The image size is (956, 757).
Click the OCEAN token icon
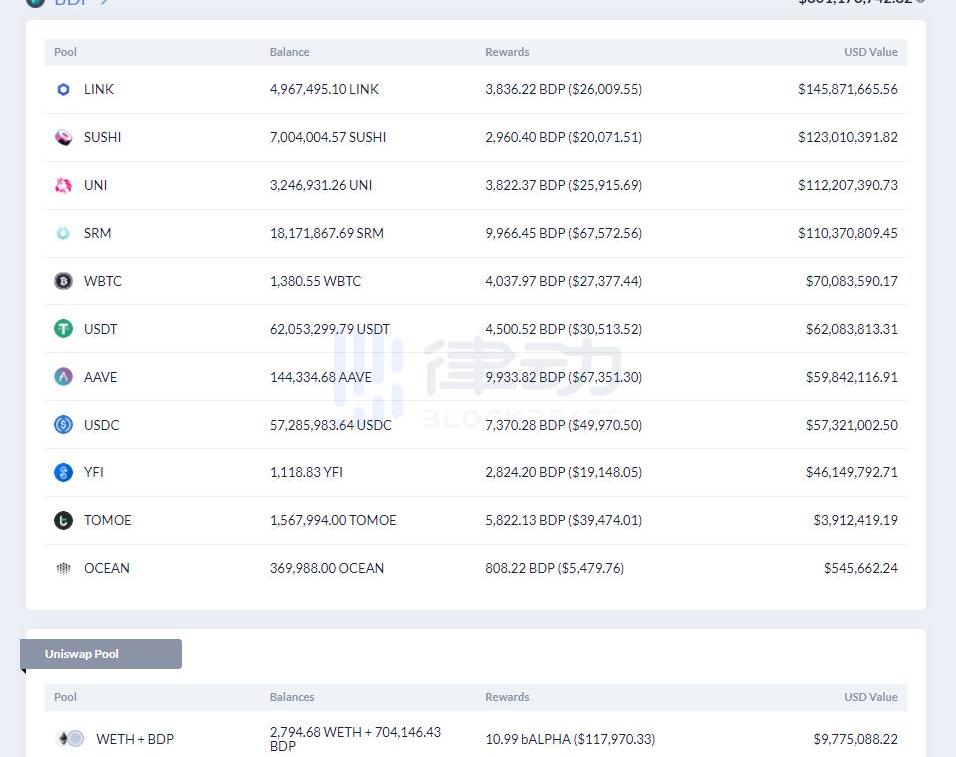(63, 568)
